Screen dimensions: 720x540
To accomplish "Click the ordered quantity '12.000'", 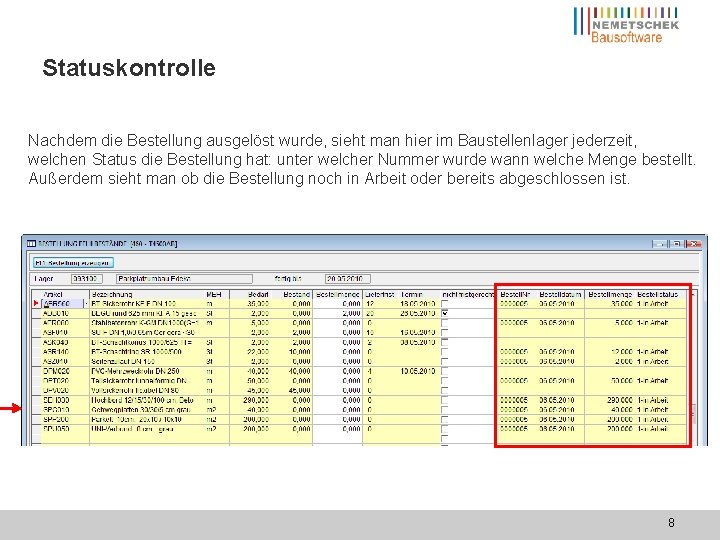I will 622,352.
